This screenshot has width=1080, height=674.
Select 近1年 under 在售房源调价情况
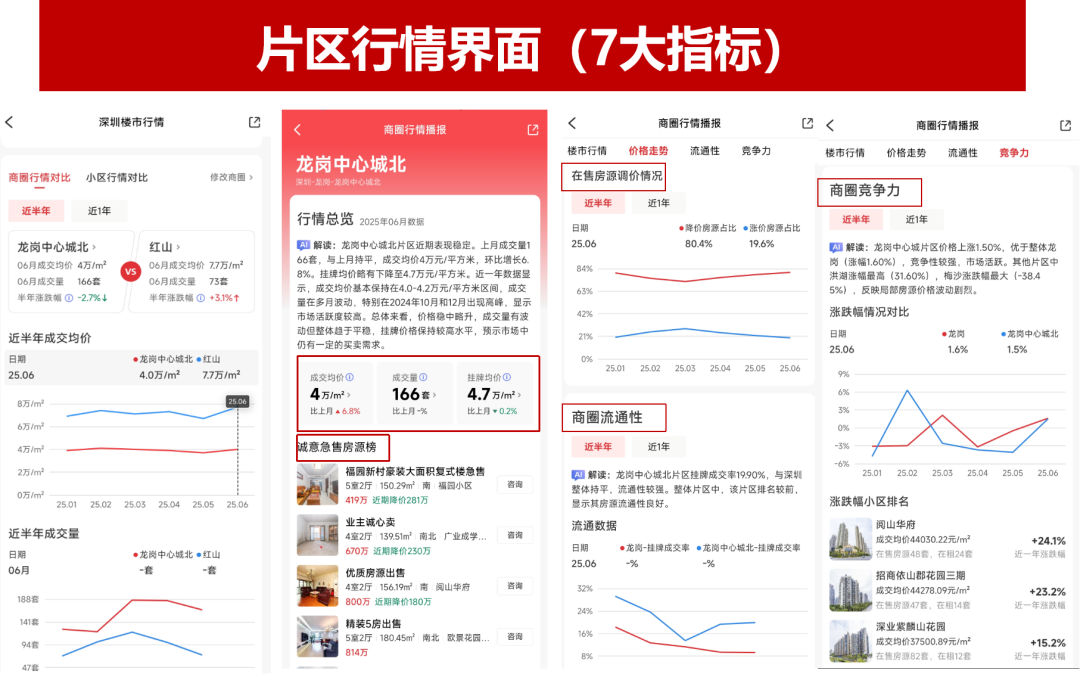pos(658,203)
